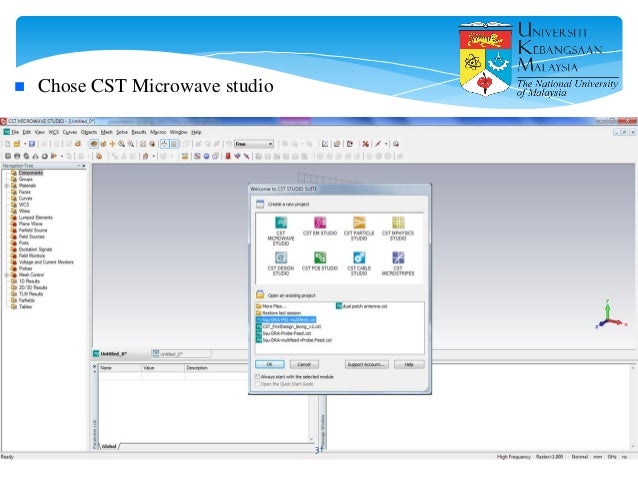Choose the CST PCB Studio module icon

(x=320, y=258)
